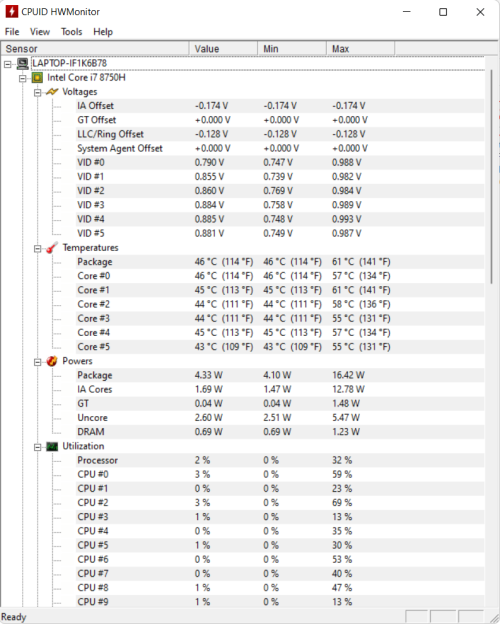This screenshot has height=624, width=500.
Task: Click the Sensor column header
Action: (x=95, y=49)
